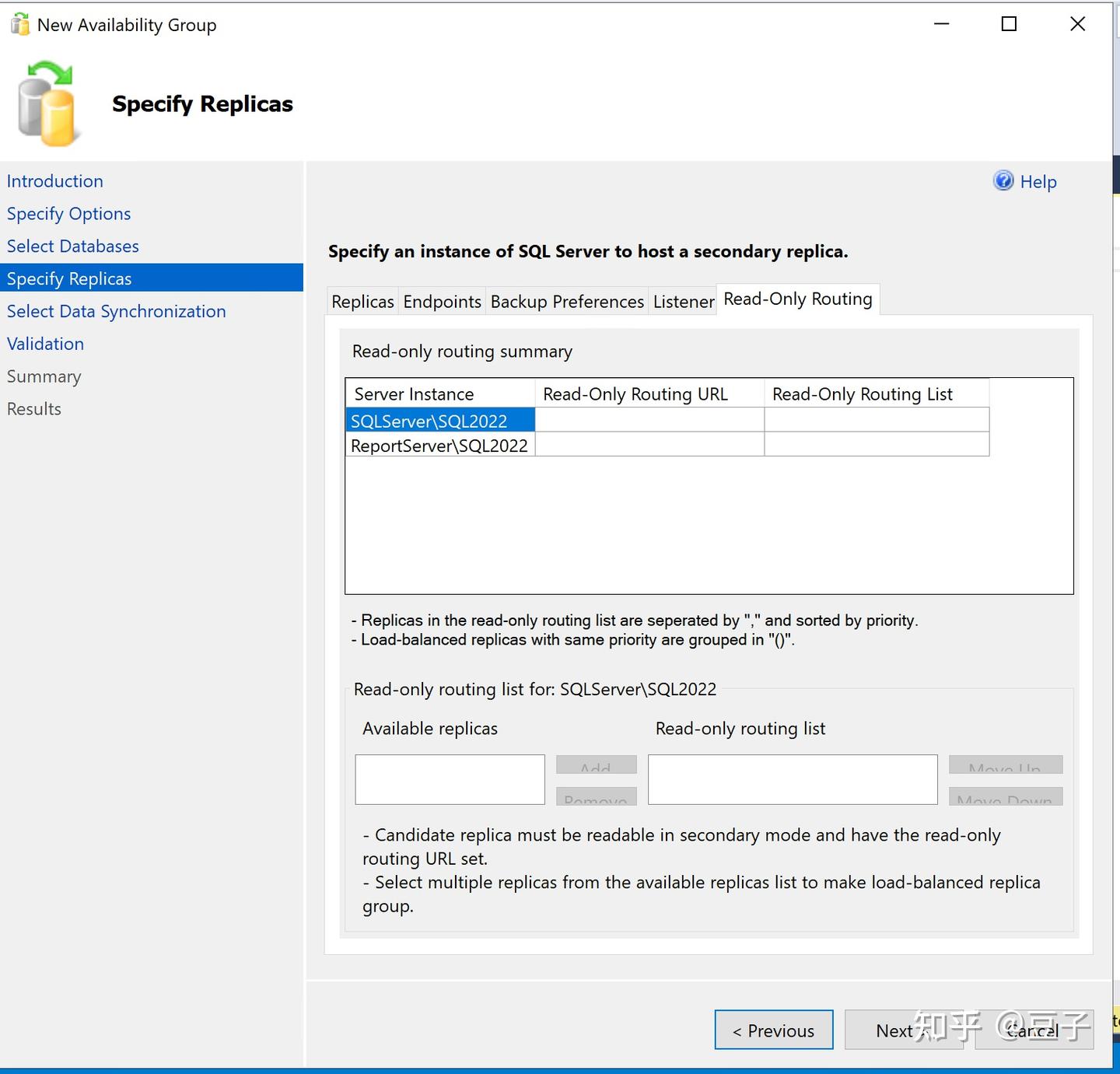Open the Endpoints tab
The height and width of the screenshot is (1074, 1120).
(x=442, y=301)
